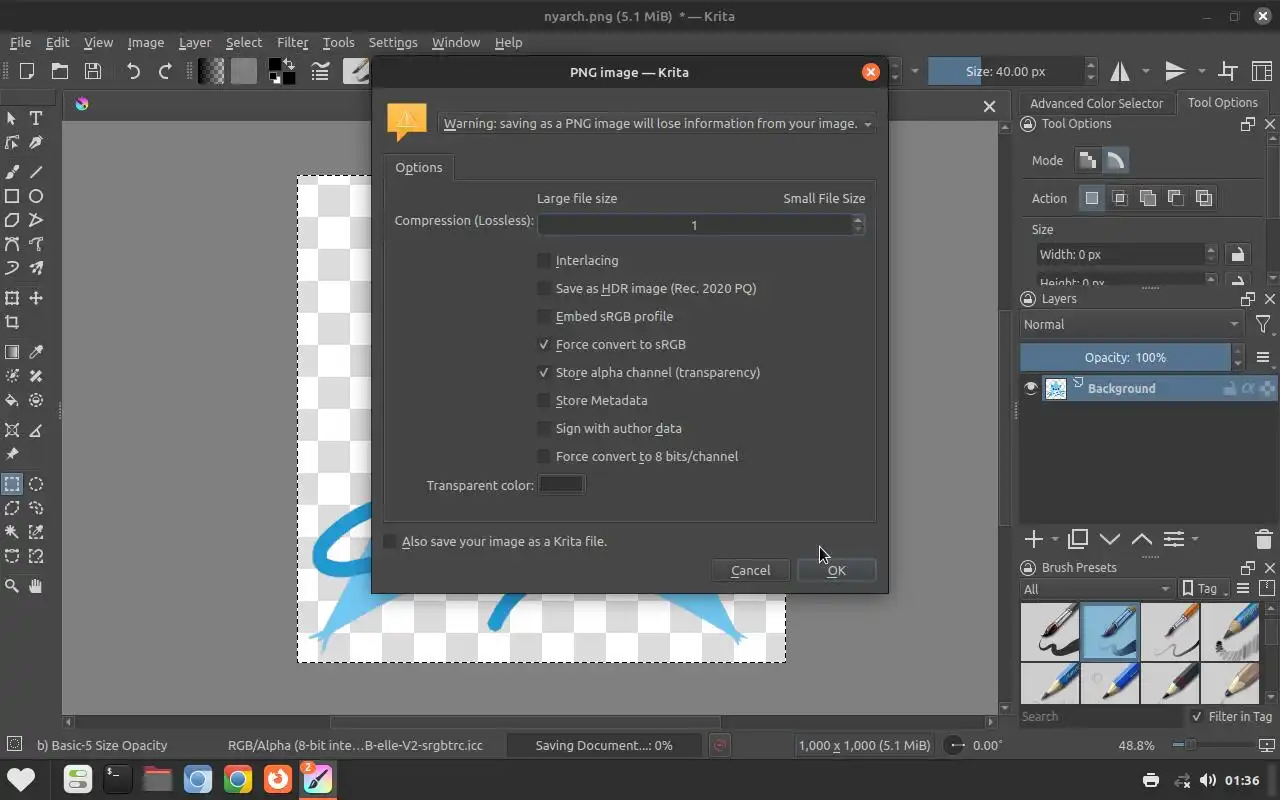Select the Fill bucket tool
Image resolution: width=1280 pixels, height=800 pixels.
12,400
